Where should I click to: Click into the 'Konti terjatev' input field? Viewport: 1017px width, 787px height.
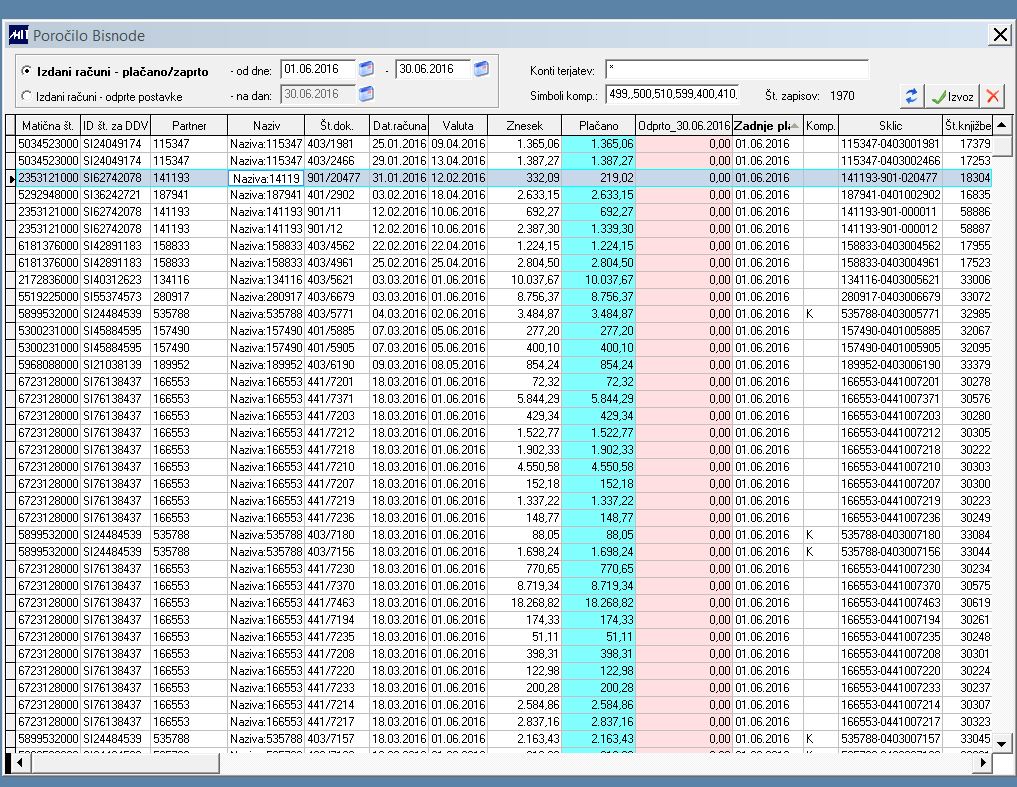[x=737, y=69]
